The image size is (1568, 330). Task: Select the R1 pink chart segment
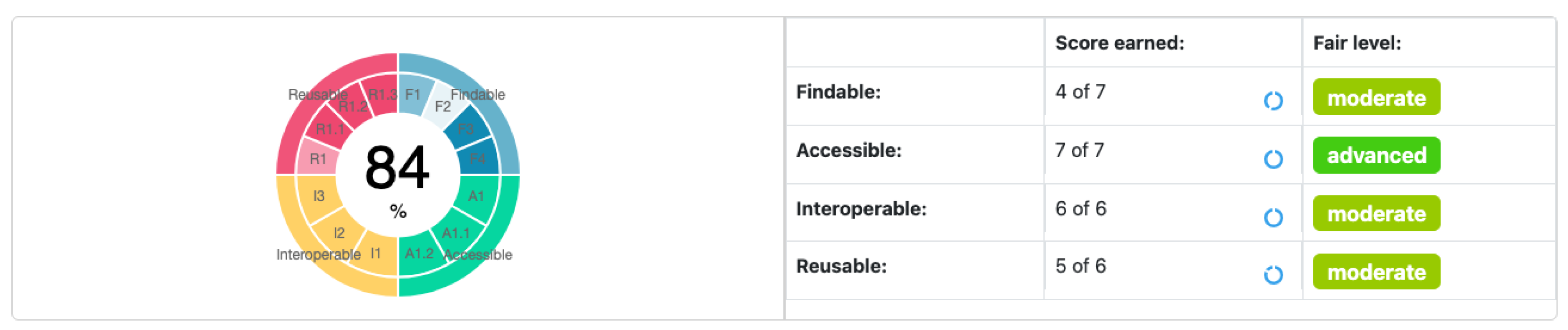[x=318, y=159]
